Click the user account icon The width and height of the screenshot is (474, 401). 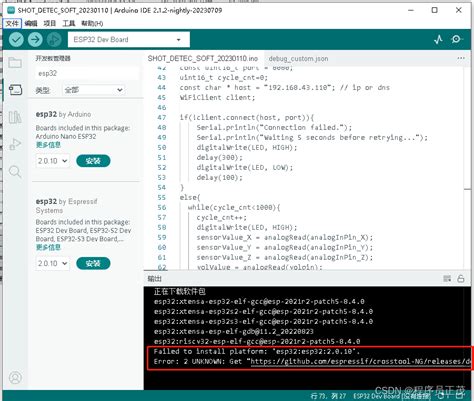click(15, 377)
